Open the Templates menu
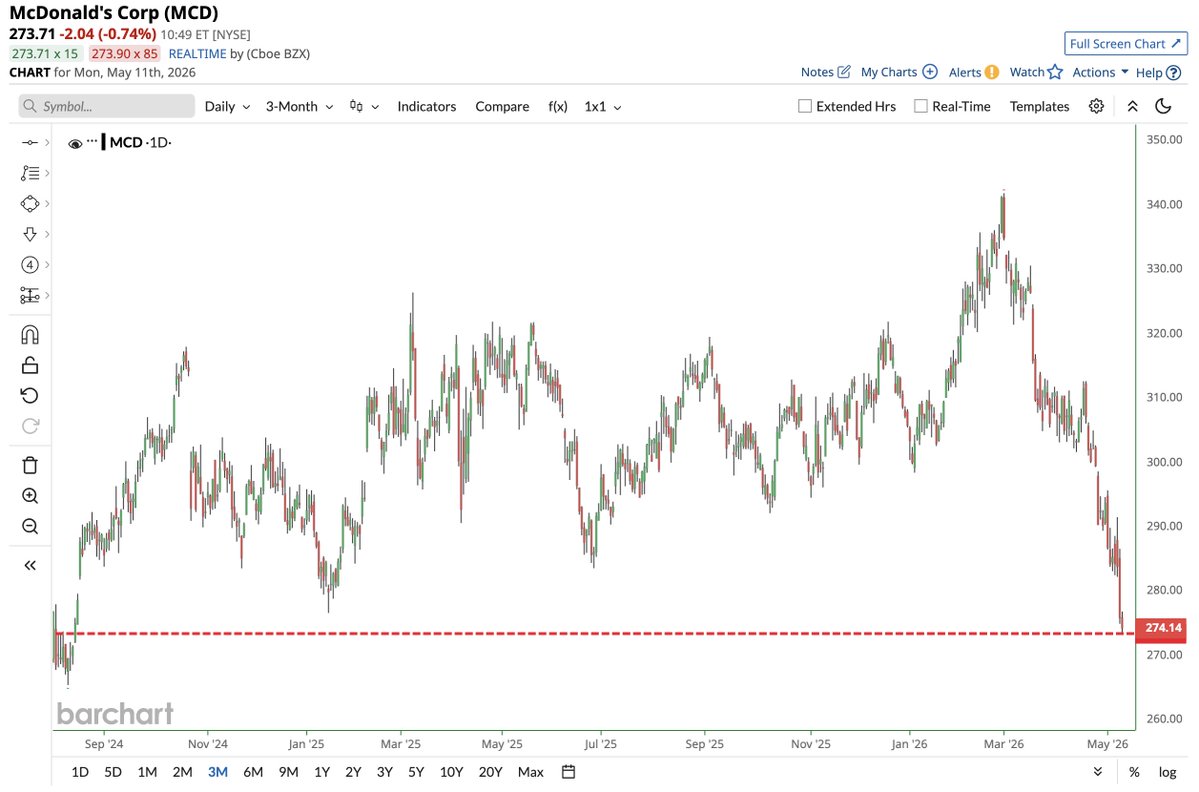Image resolution: width=1199 pixels, height=792 pixels. click(x=1039, y=106)
